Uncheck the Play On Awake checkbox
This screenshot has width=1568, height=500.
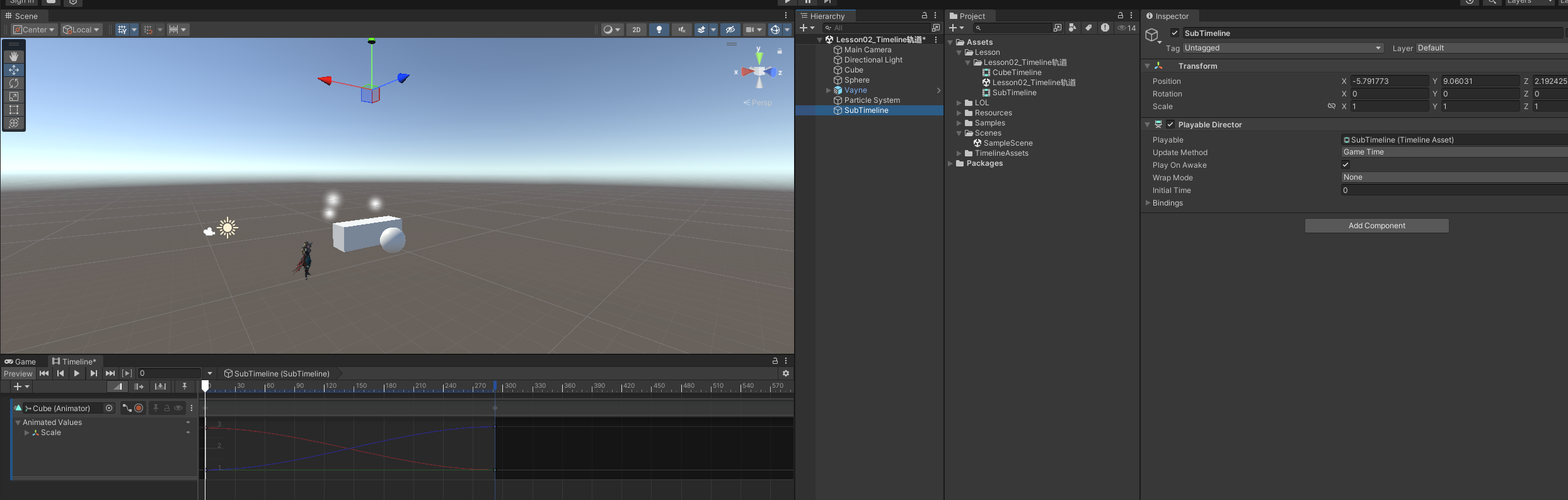coord(1346,165)
